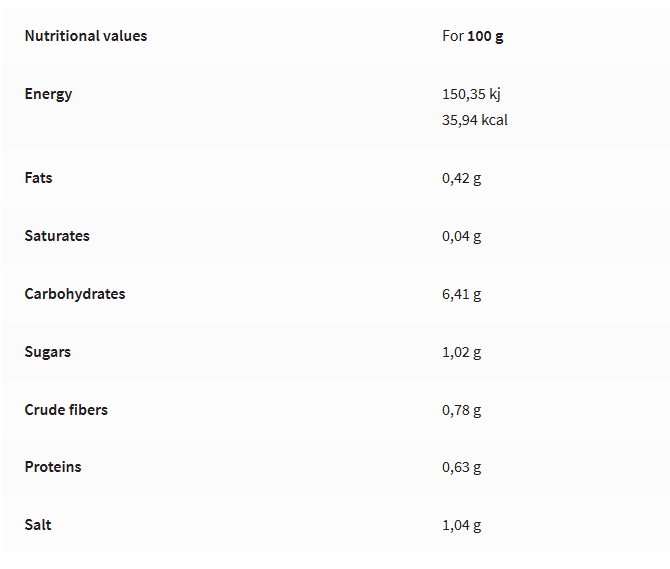The width and height of the screenshot is (670, 569).
Task: Click the 6,41 g carbohydrates value
Action: coord(462,294)
